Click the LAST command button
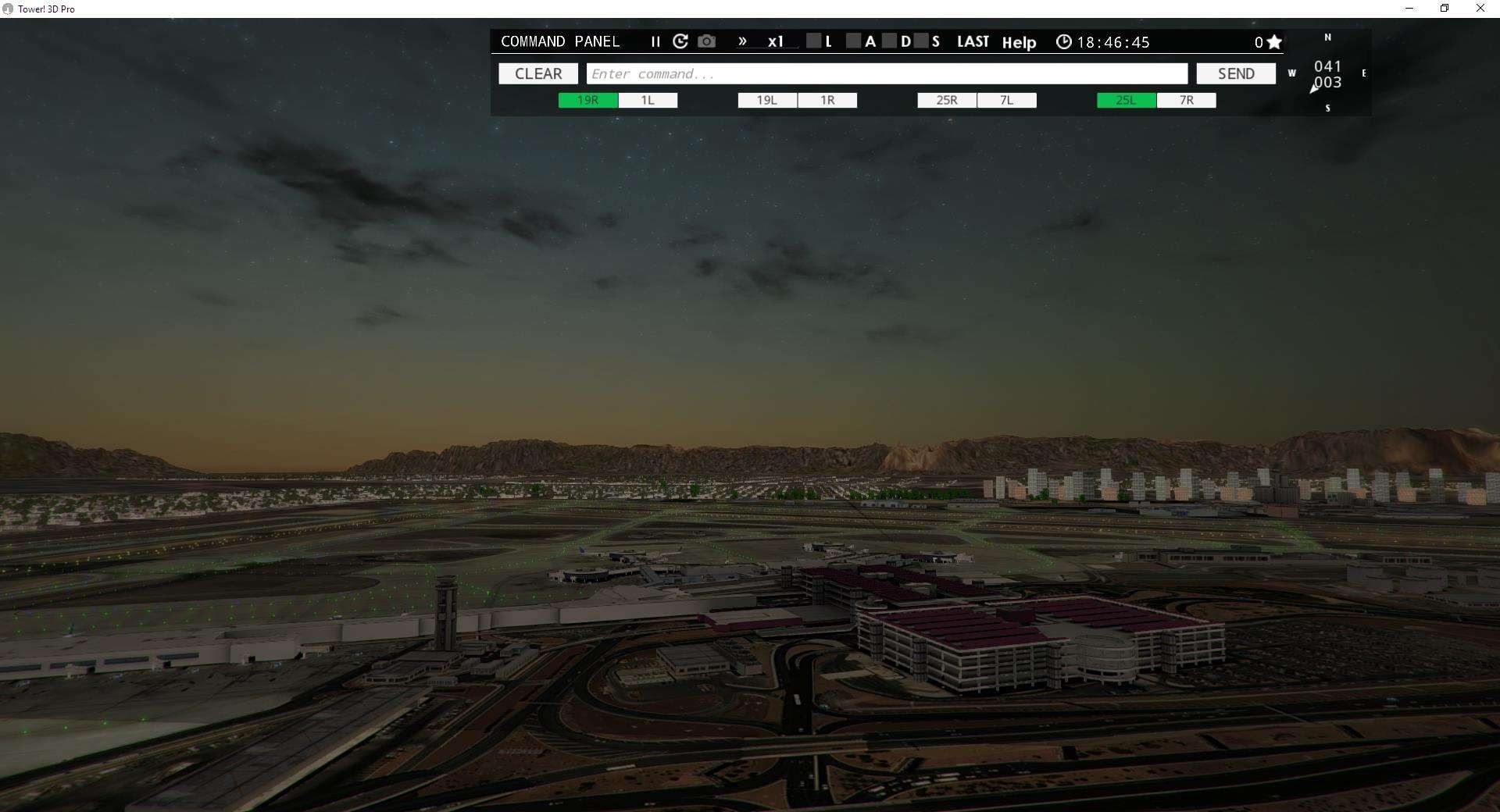1500x812 pixels. click(x=973, y=41)
